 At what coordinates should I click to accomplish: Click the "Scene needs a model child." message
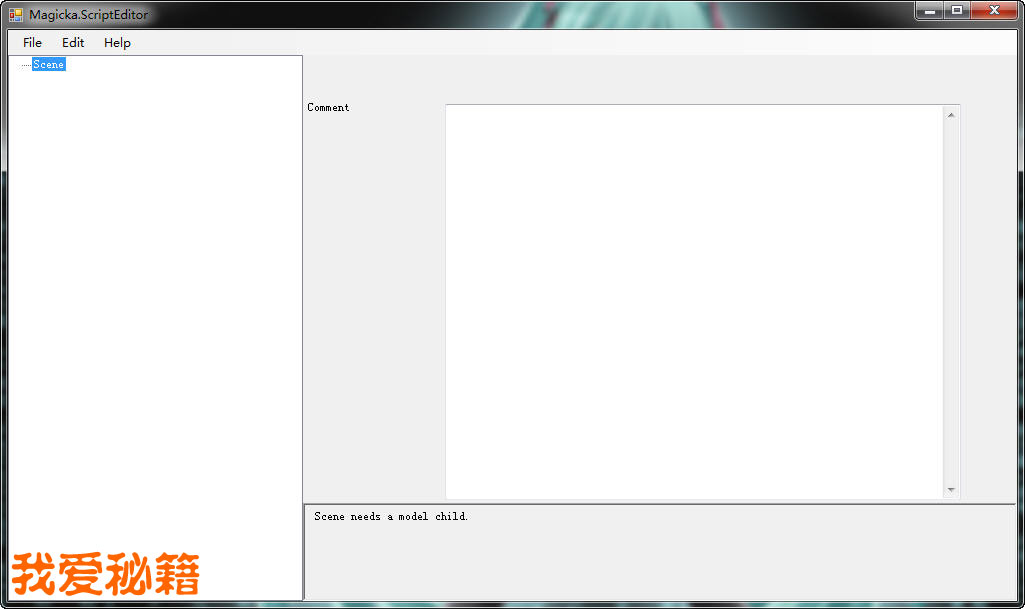click(391, 517)
